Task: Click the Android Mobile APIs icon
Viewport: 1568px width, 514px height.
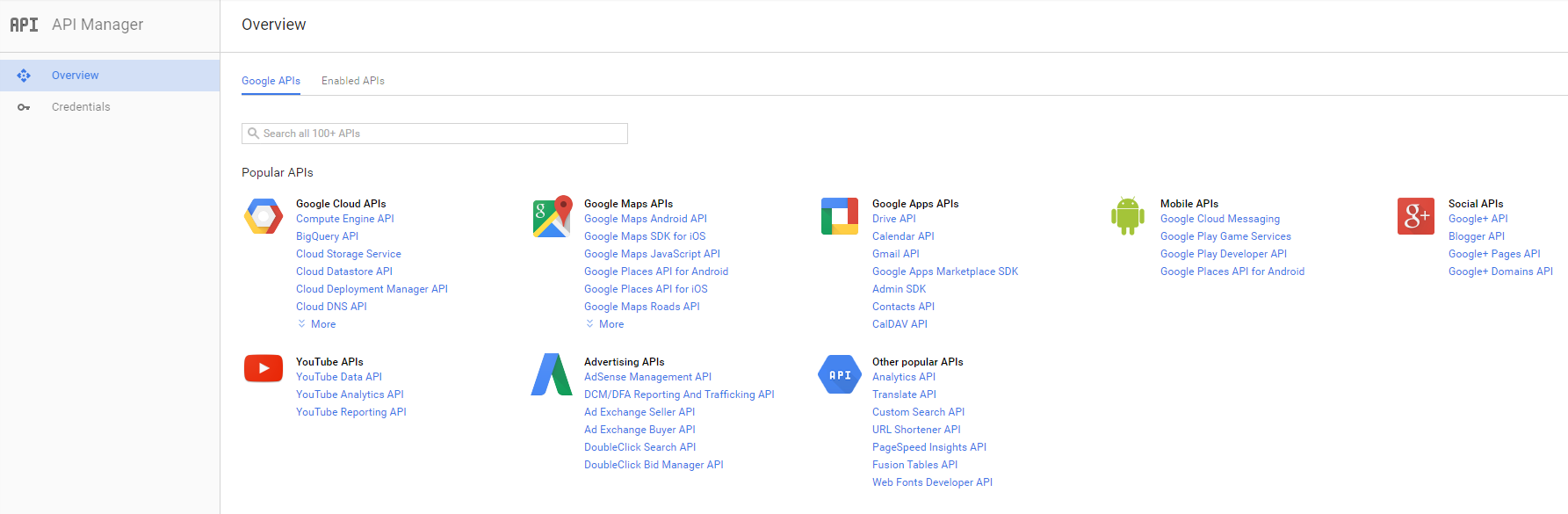Action: click(1128, 216)
